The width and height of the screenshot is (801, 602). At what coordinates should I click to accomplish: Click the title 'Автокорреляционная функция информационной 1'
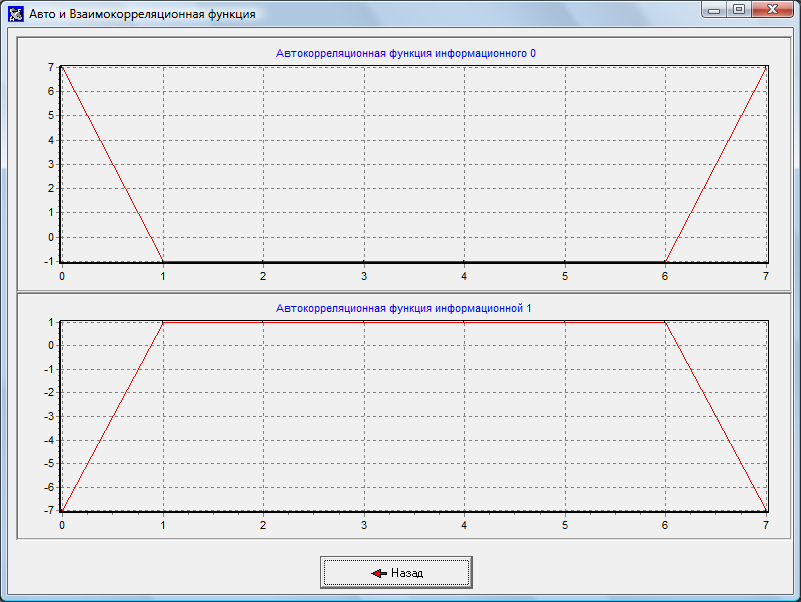(404, 308)
